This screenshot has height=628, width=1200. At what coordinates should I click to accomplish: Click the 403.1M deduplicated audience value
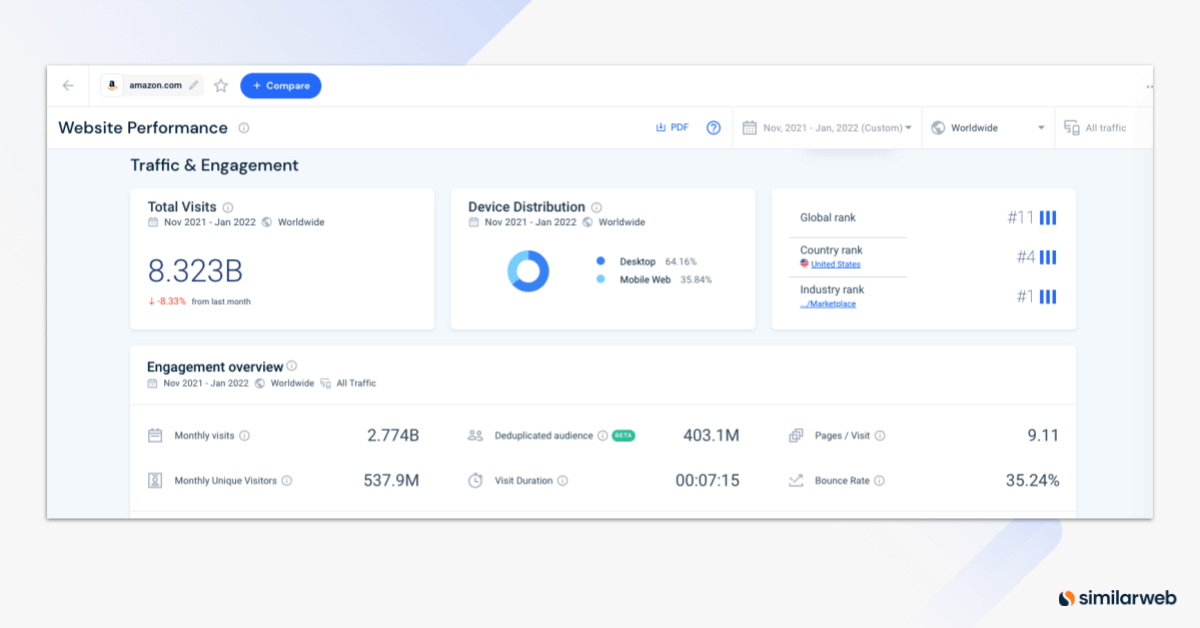coord(711,436)
